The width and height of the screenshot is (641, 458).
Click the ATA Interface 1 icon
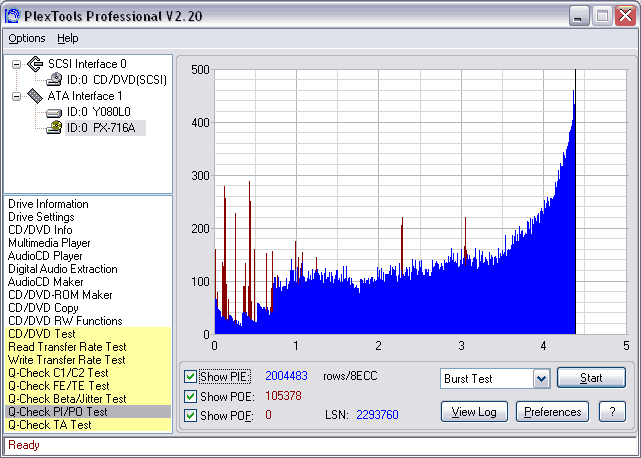tap(35, 96)
